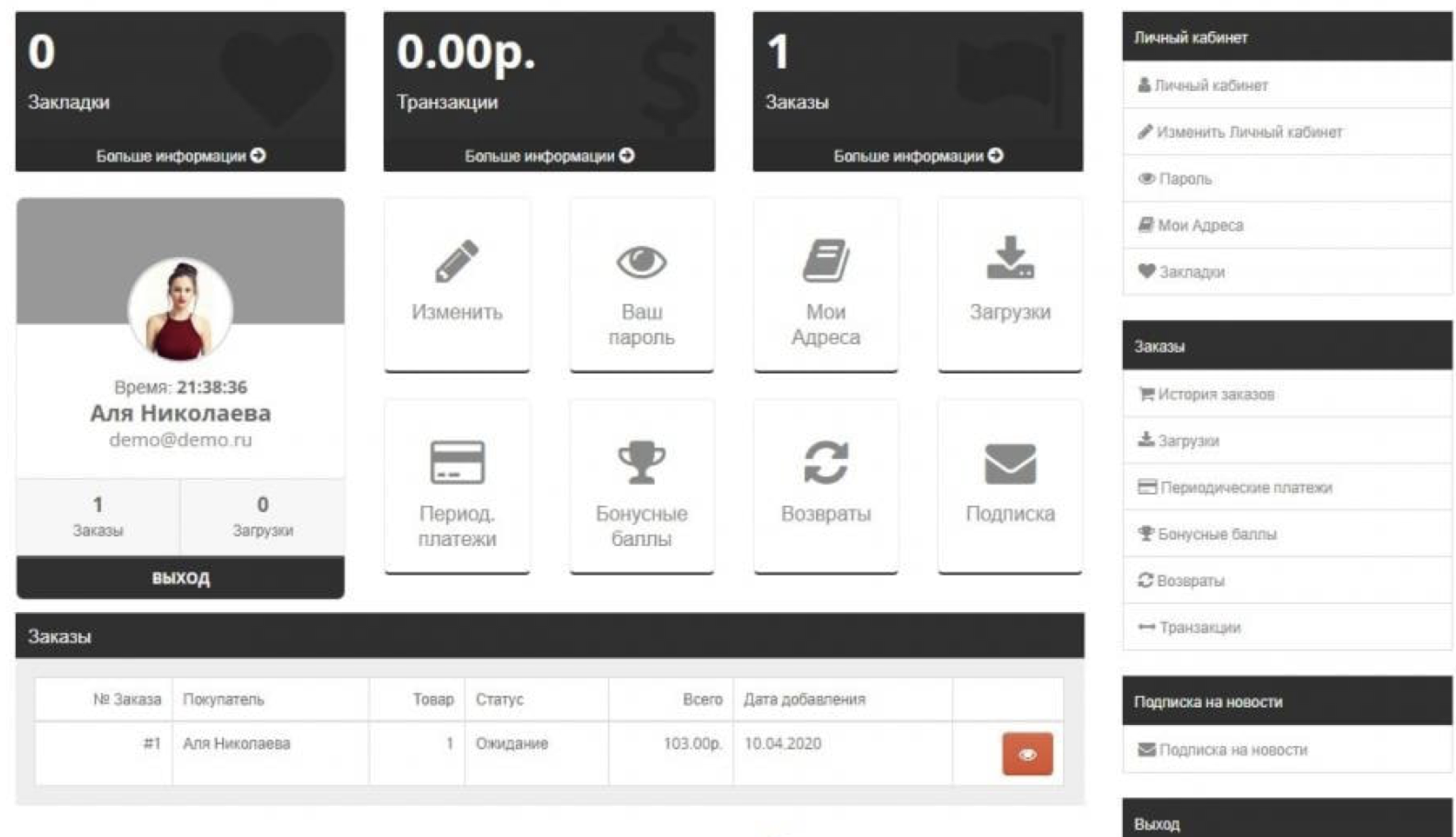
Task: Click the pencil Изменить tile icon
Action: [x=456, y=262]
